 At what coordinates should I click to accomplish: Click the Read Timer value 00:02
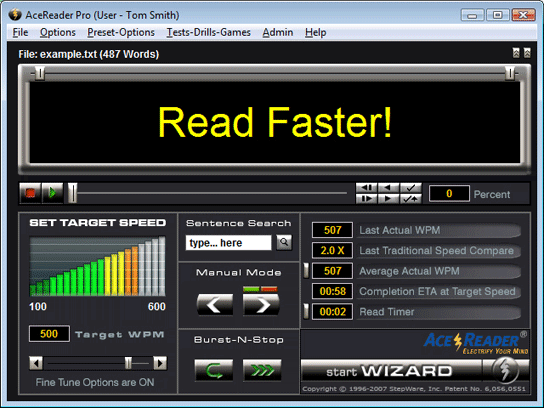point(332,312)
